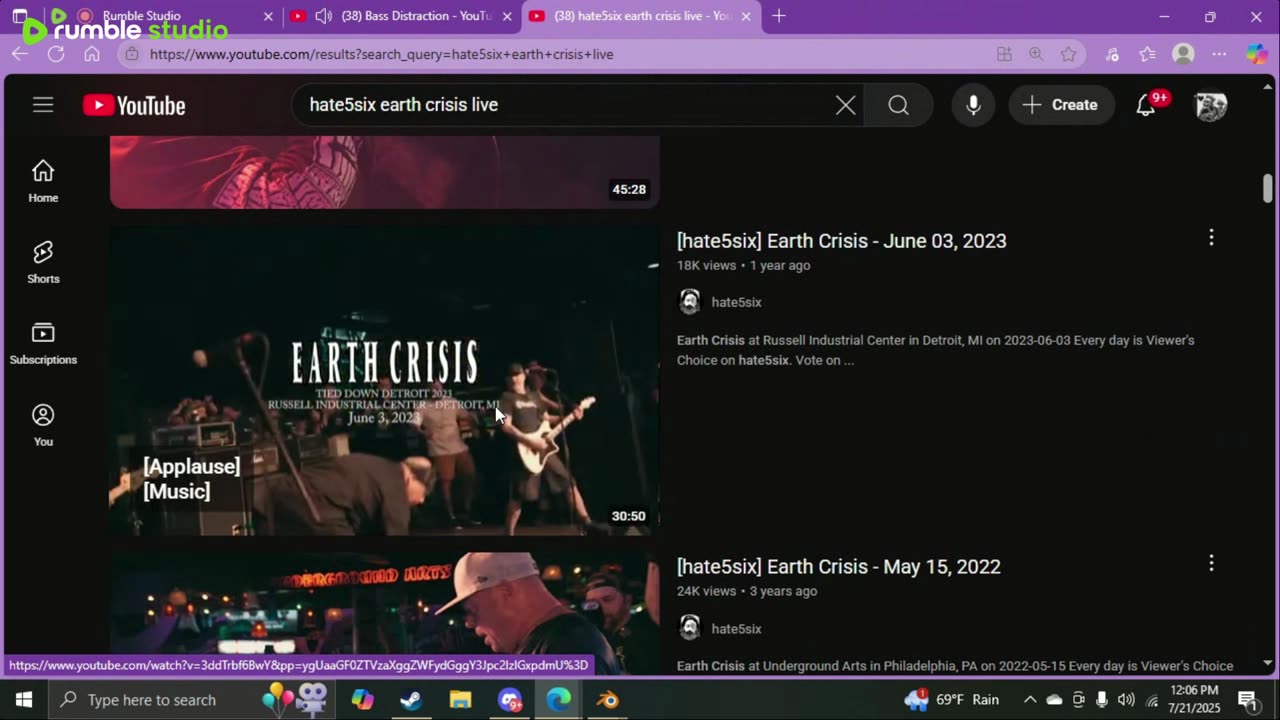
Task: Open the browser profile menu
Action: pyautogui.click(x=1183, y=54)
